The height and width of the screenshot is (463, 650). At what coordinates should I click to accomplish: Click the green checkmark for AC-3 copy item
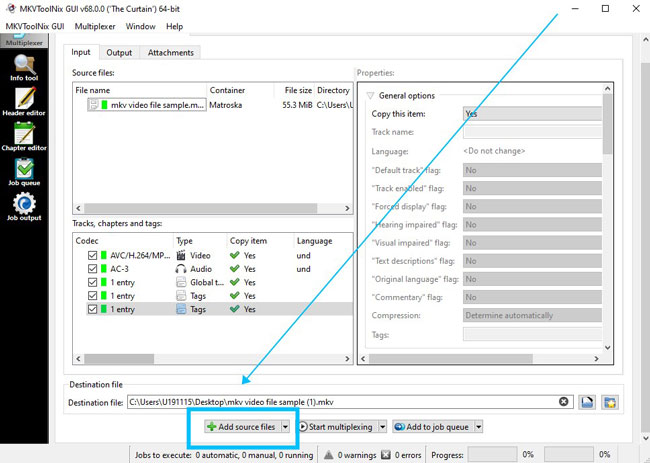click(x=235, y=269)
